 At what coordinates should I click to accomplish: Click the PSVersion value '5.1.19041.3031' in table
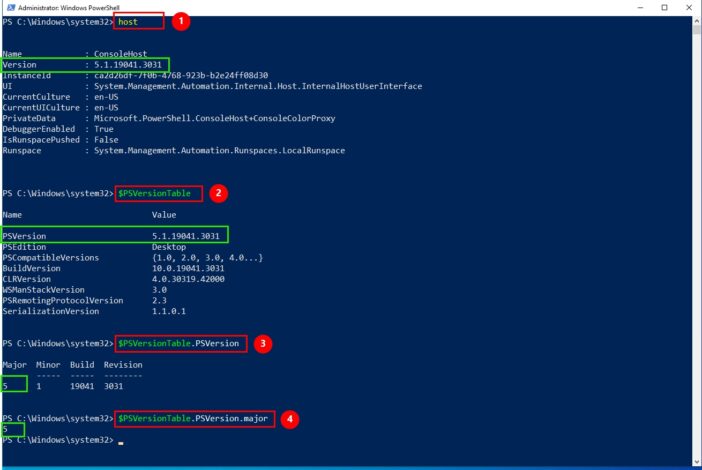(186, 236)
